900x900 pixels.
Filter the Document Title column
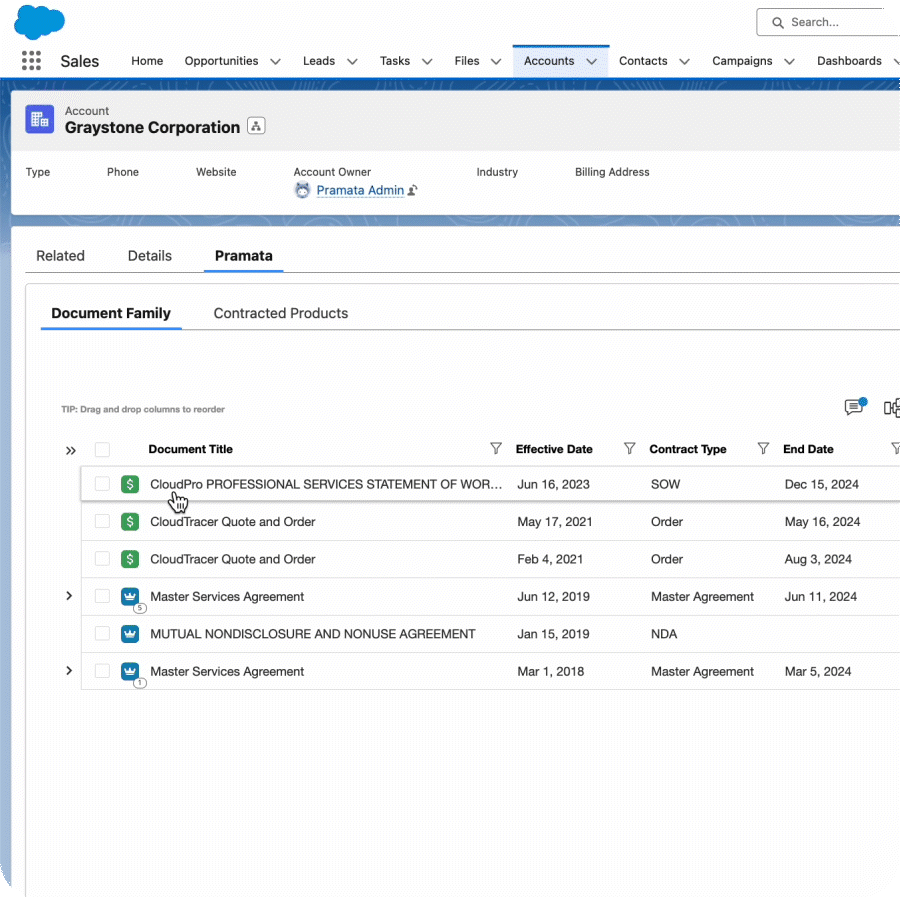[496, 449]
